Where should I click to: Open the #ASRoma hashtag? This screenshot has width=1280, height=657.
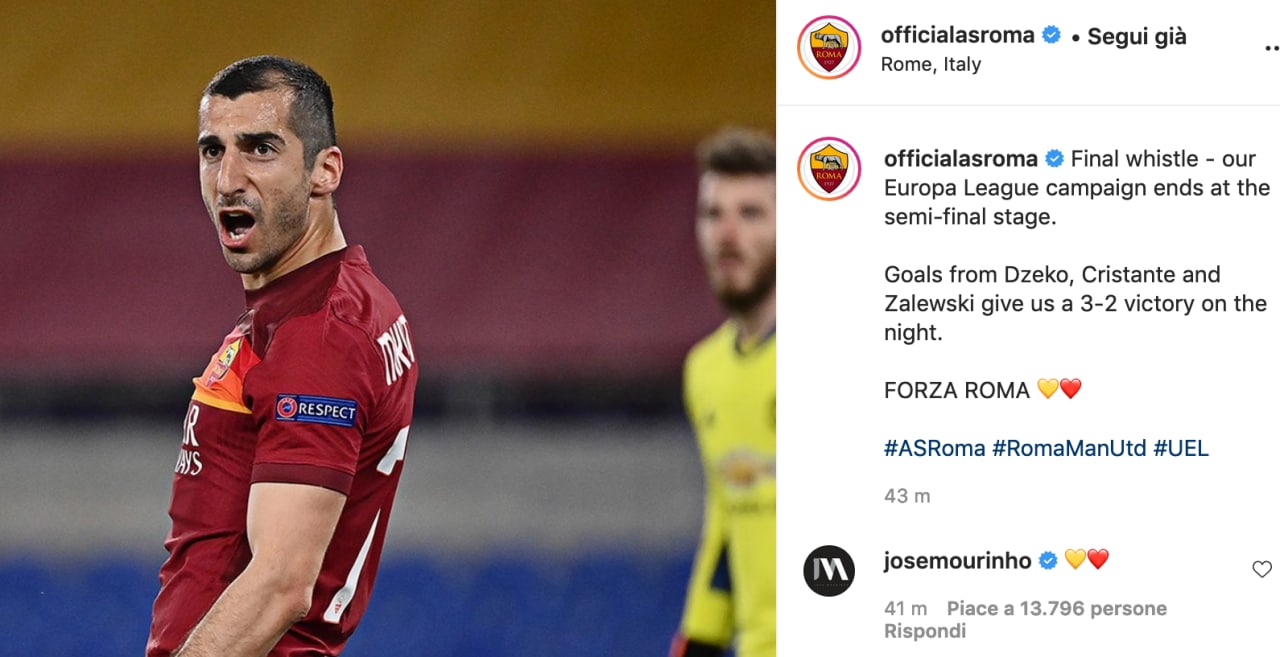pyautogui.click(x=935, y=448)
